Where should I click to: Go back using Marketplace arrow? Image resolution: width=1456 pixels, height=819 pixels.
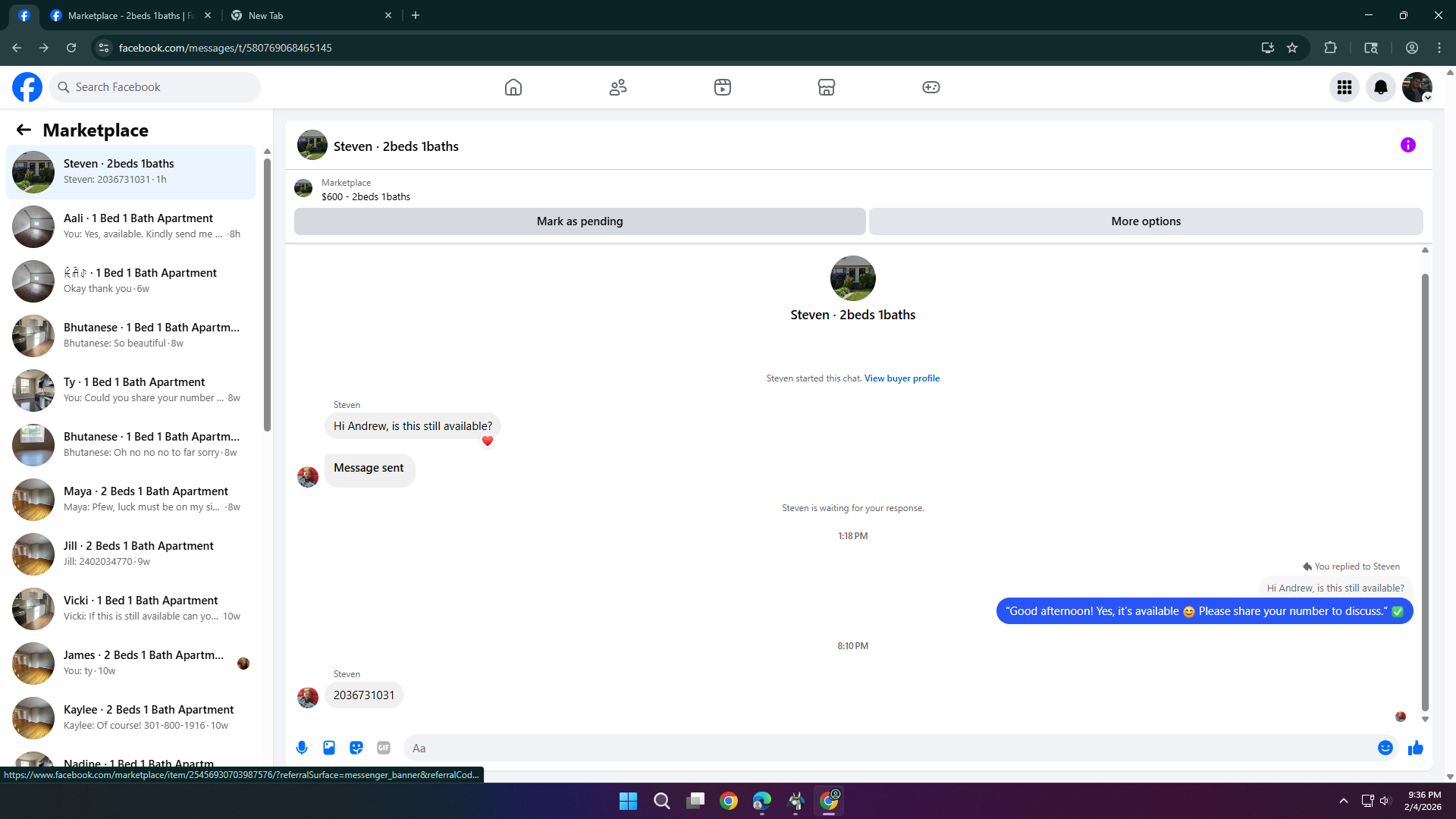(24, 130)
